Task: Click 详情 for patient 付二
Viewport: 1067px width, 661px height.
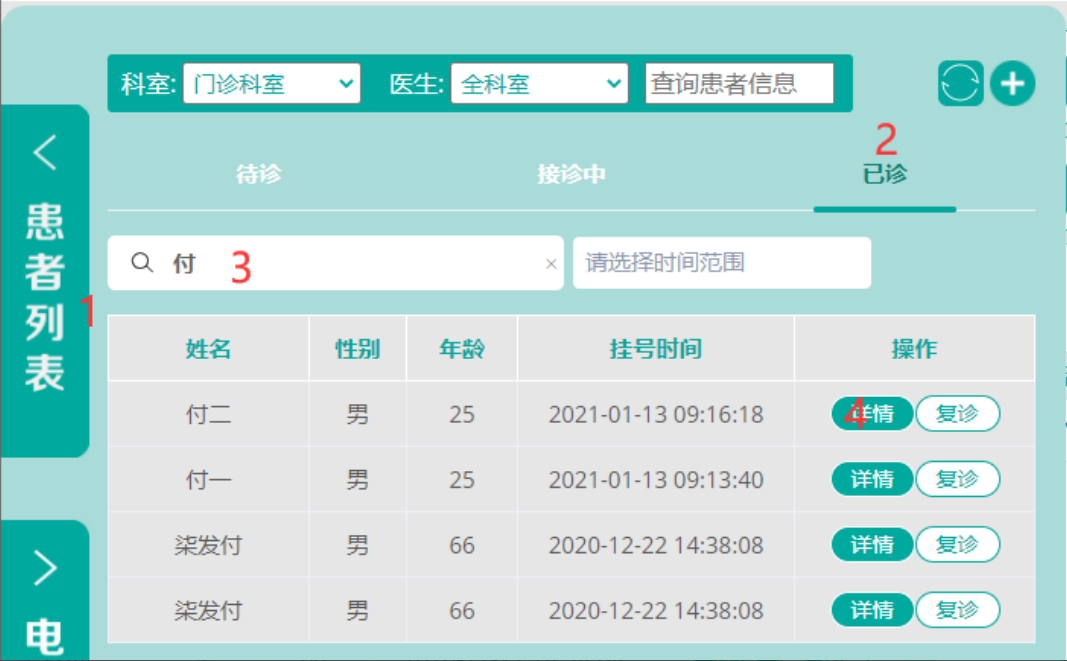Action: 872,413
